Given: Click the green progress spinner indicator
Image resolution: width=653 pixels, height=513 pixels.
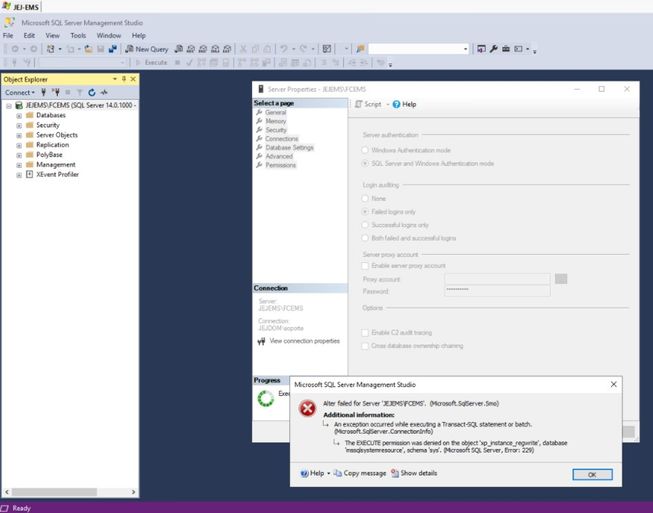Looking at the screenshot, I should tap(266, 398).
